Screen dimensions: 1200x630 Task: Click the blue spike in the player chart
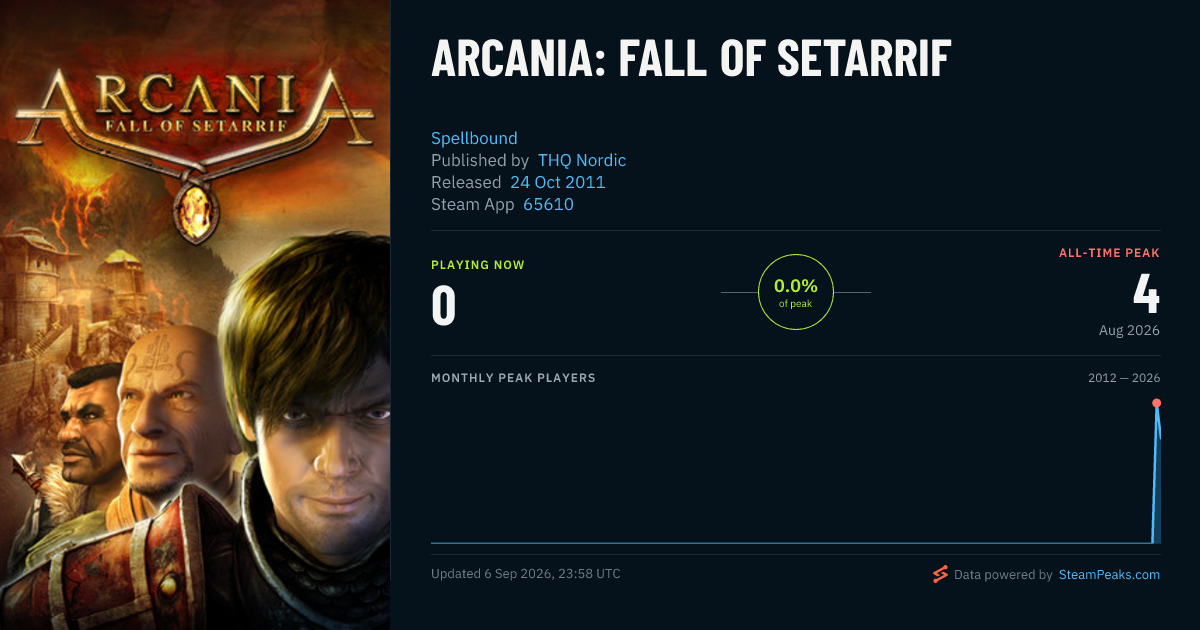(1157, 475)
